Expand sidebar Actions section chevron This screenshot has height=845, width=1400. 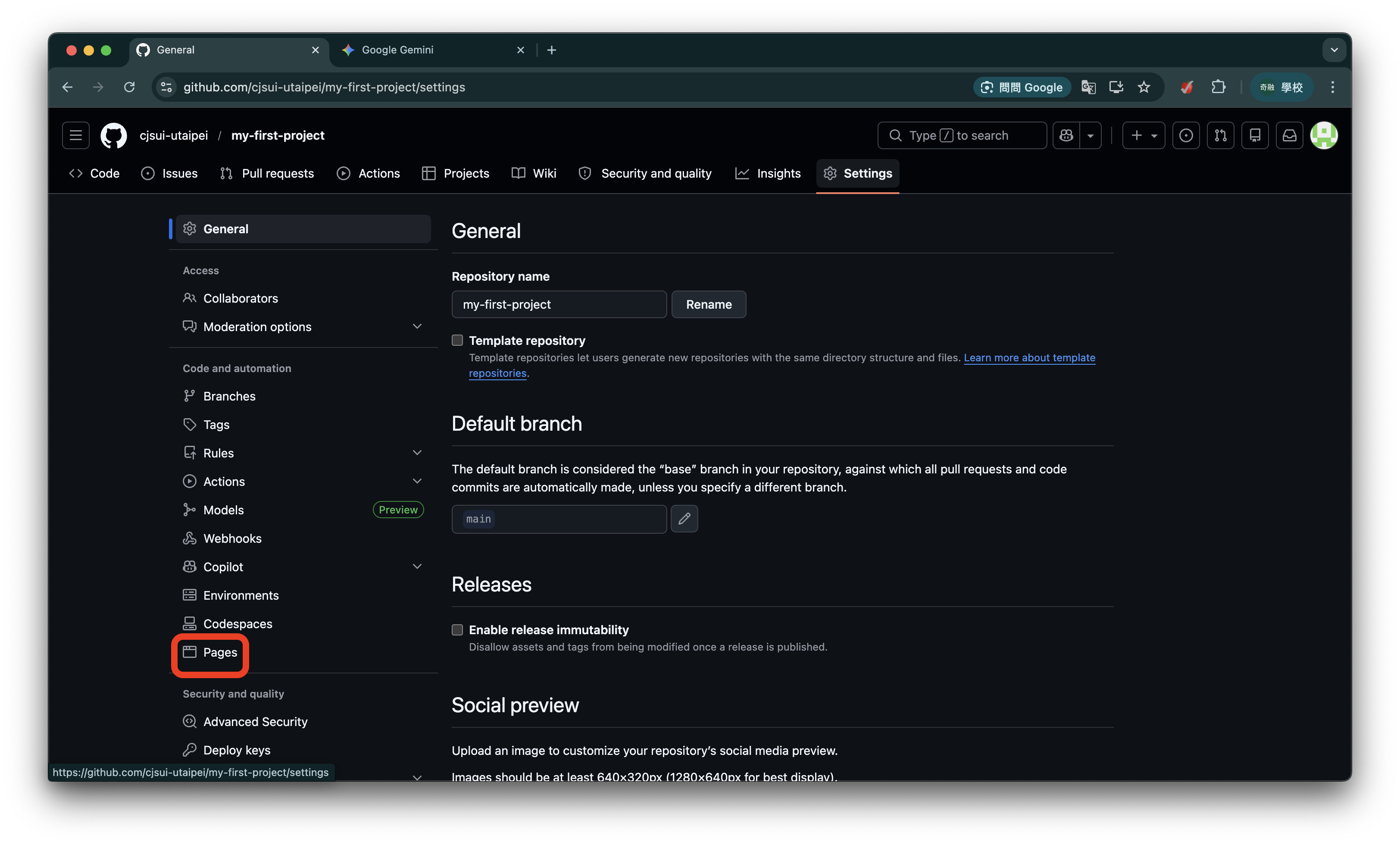coord(417,481)
